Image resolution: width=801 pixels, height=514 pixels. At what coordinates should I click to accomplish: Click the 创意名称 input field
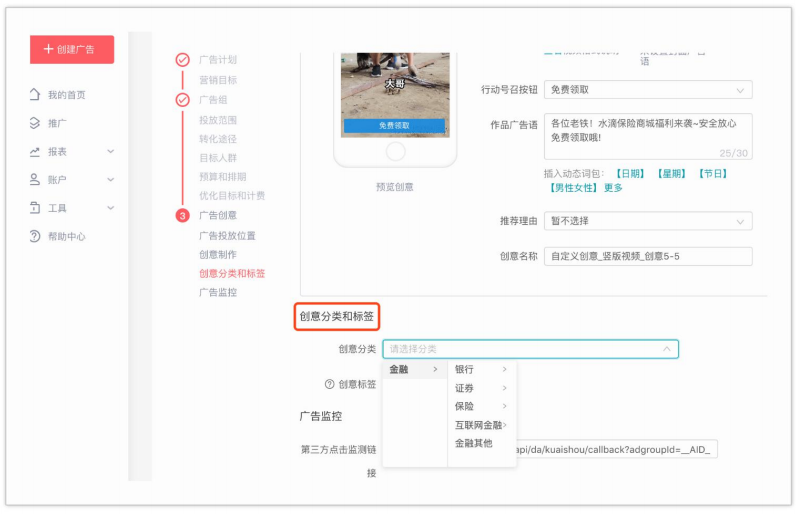click(648, 256)
